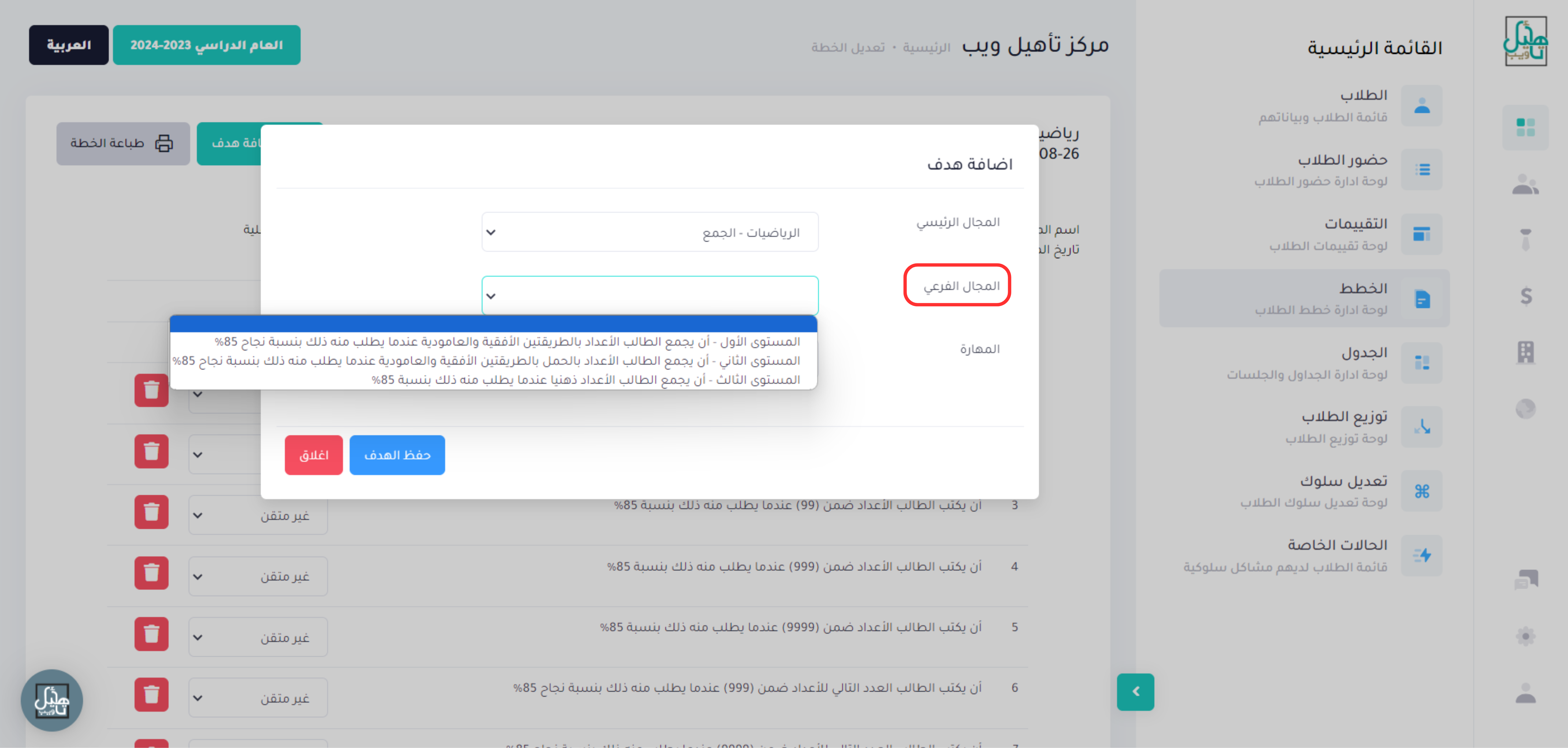Select المستوى الأول option in list

pyautogui.click(x=494, y=341)
